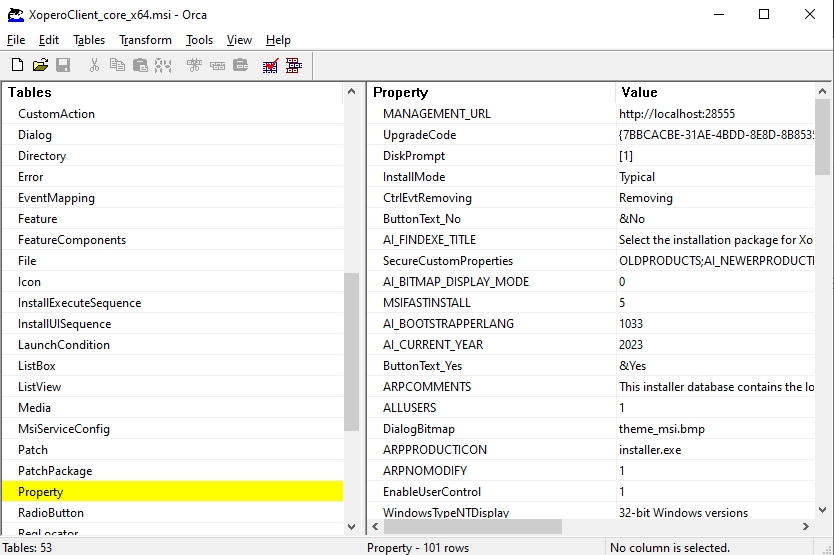Open an MSI file via toolbar folder icon
This screenshot has height=555, width=834.
[x=40, y=66]
